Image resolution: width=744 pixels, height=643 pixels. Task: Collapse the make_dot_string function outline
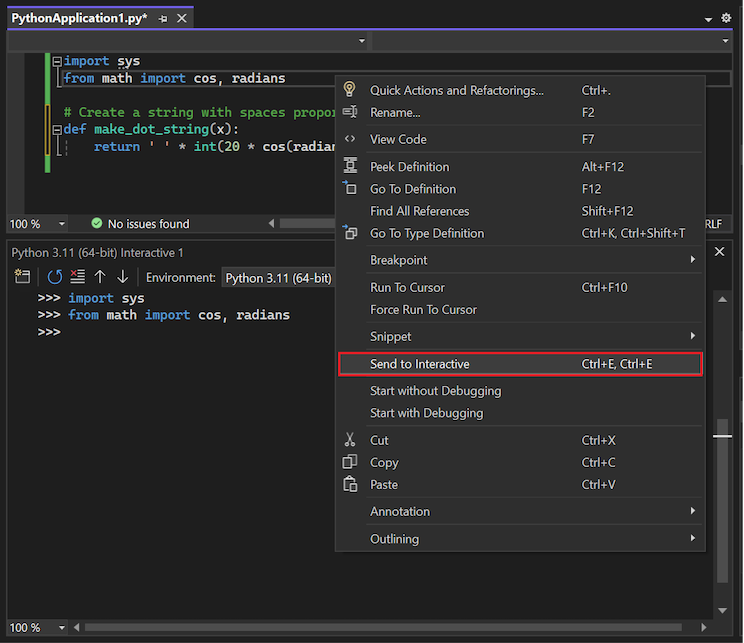(x=57, y=130)
